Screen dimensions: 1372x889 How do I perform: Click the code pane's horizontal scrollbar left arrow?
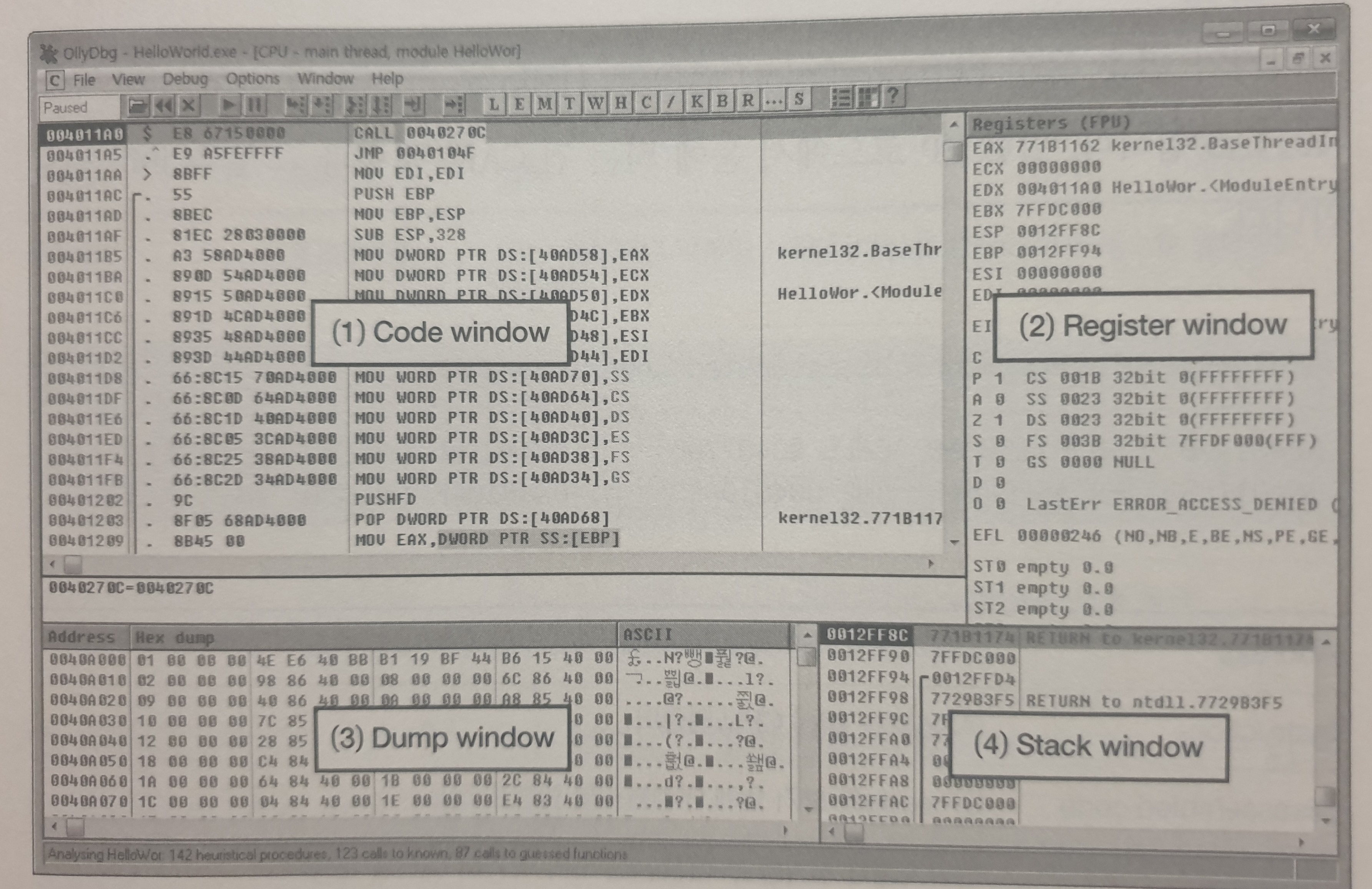[52, 563]
